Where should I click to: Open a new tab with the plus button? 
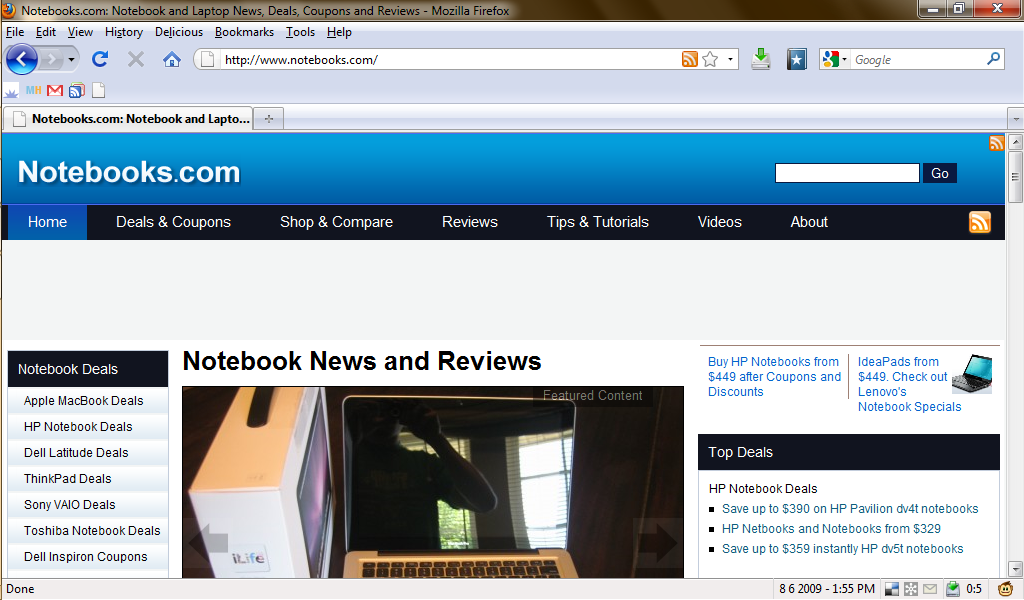268,119
